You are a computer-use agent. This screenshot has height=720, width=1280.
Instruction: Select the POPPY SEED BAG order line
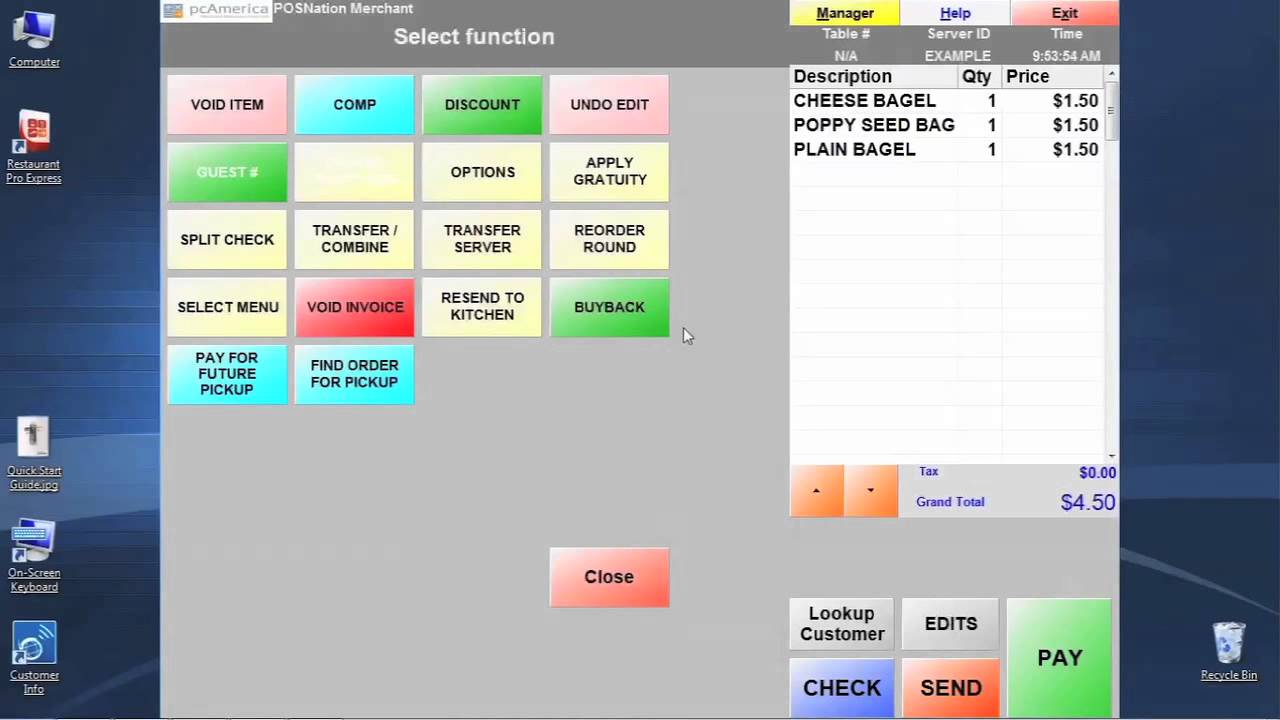click(x=946, y=125)
